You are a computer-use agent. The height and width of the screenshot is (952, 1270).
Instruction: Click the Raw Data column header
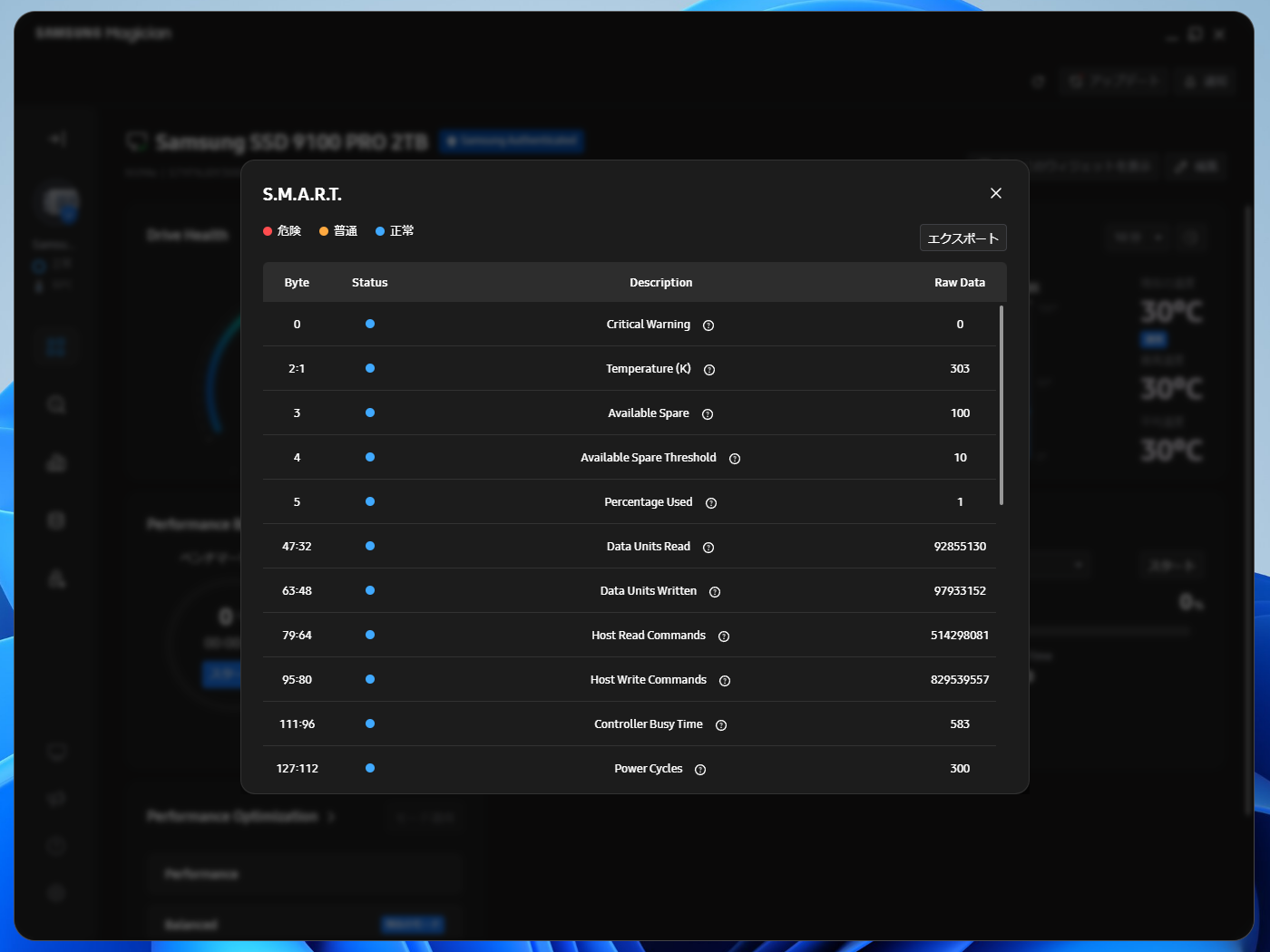pos(960,283)
